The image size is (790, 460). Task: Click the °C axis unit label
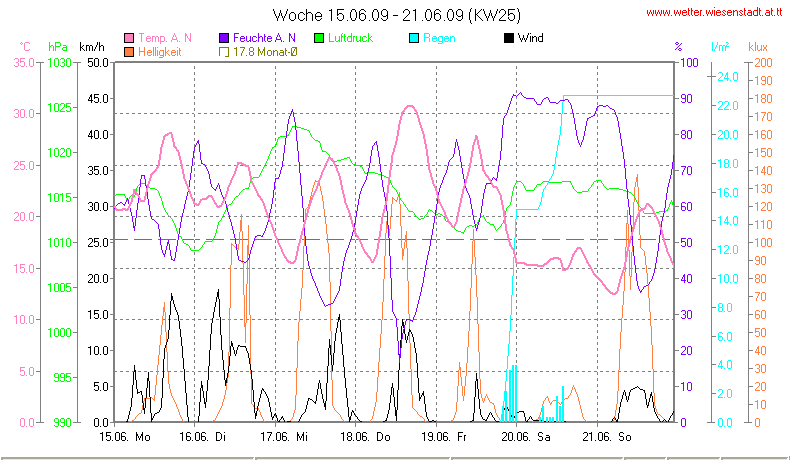tap(25, 47)
